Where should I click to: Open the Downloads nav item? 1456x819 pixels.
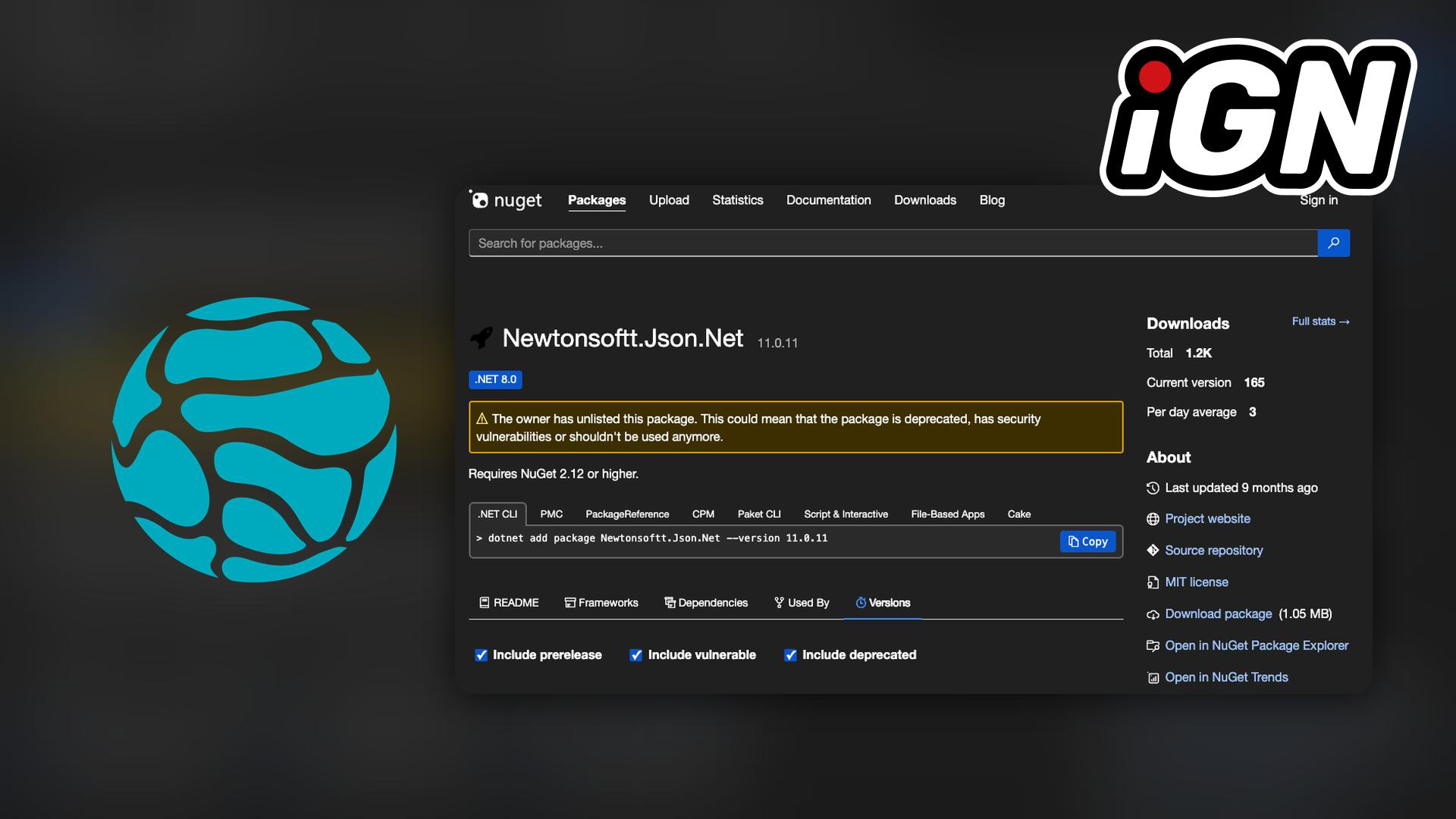(x=924, y=200)
